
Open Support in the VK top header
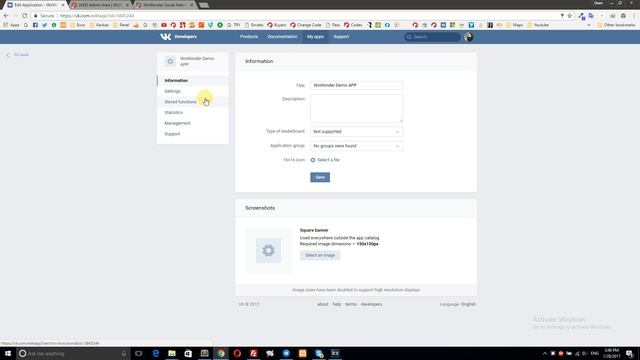(341, 37)
